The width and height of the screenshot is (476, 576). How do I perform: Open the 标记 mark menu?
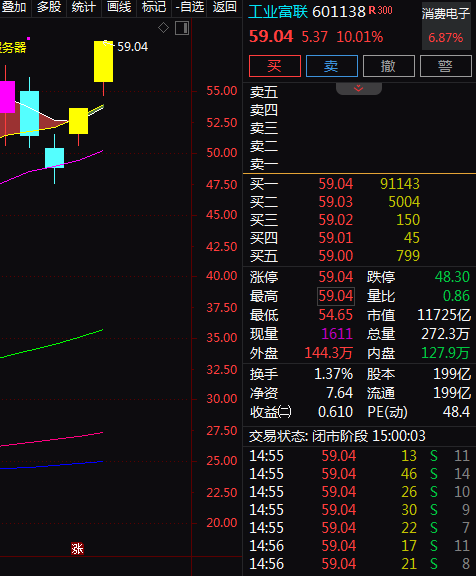(154, 7)
